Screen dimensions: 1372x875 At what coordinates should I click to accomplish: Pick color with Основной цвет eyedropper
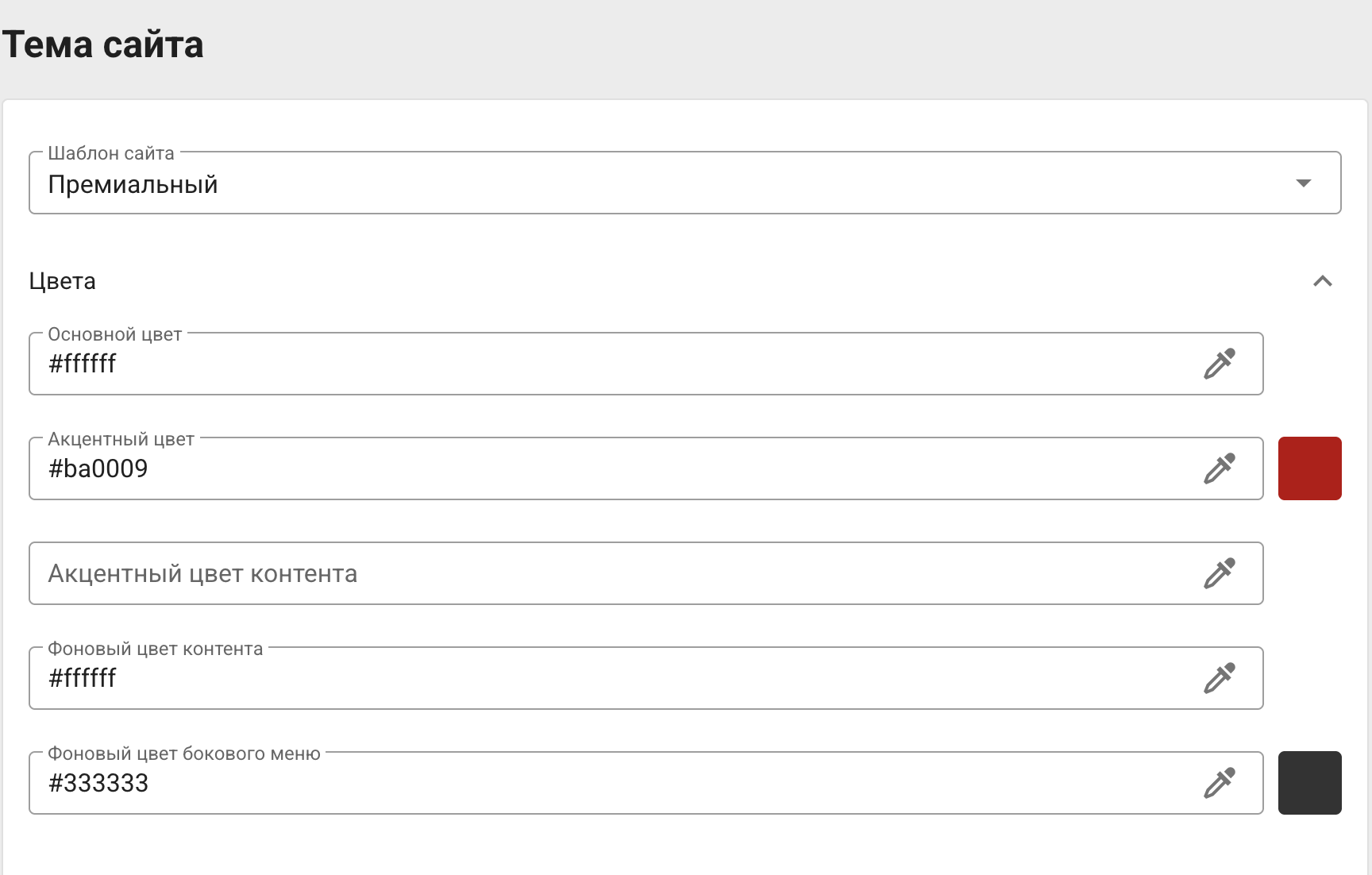(1220, 364)
